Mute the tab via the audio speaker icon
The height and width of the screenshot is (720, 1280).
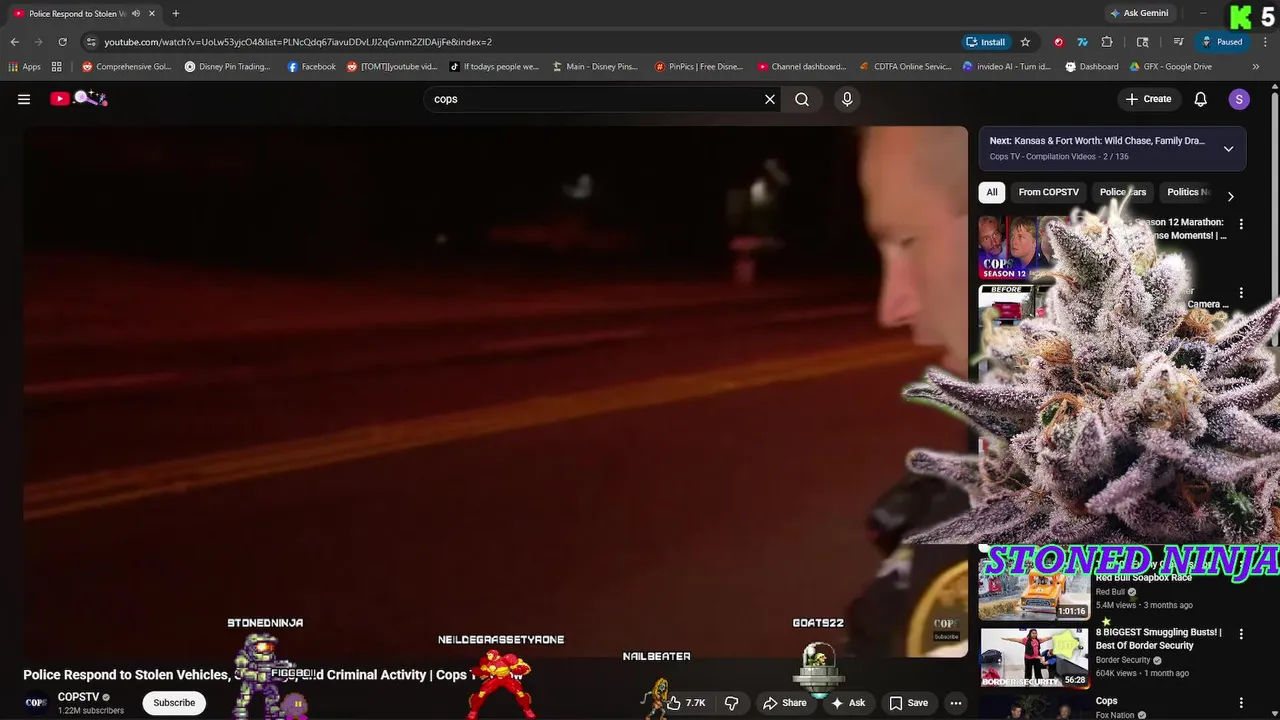[136, 14]
